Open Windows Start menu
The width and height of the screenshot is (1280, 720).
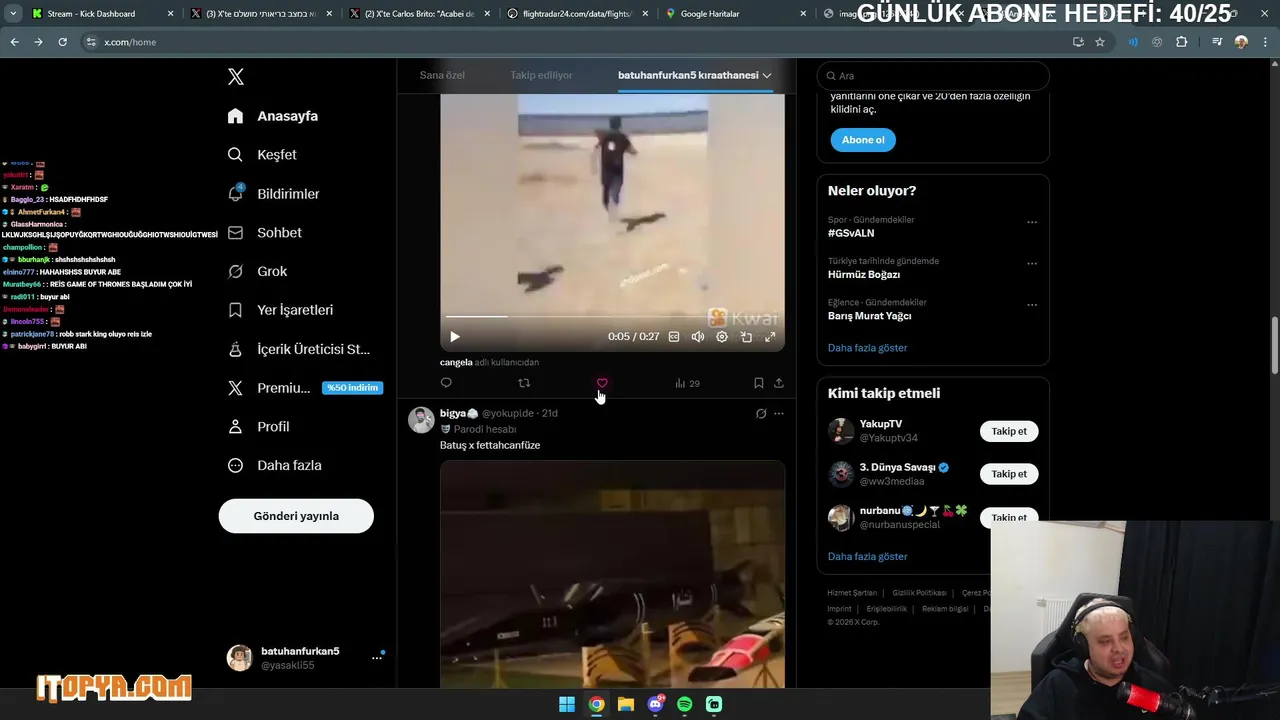tap(567, 704)
